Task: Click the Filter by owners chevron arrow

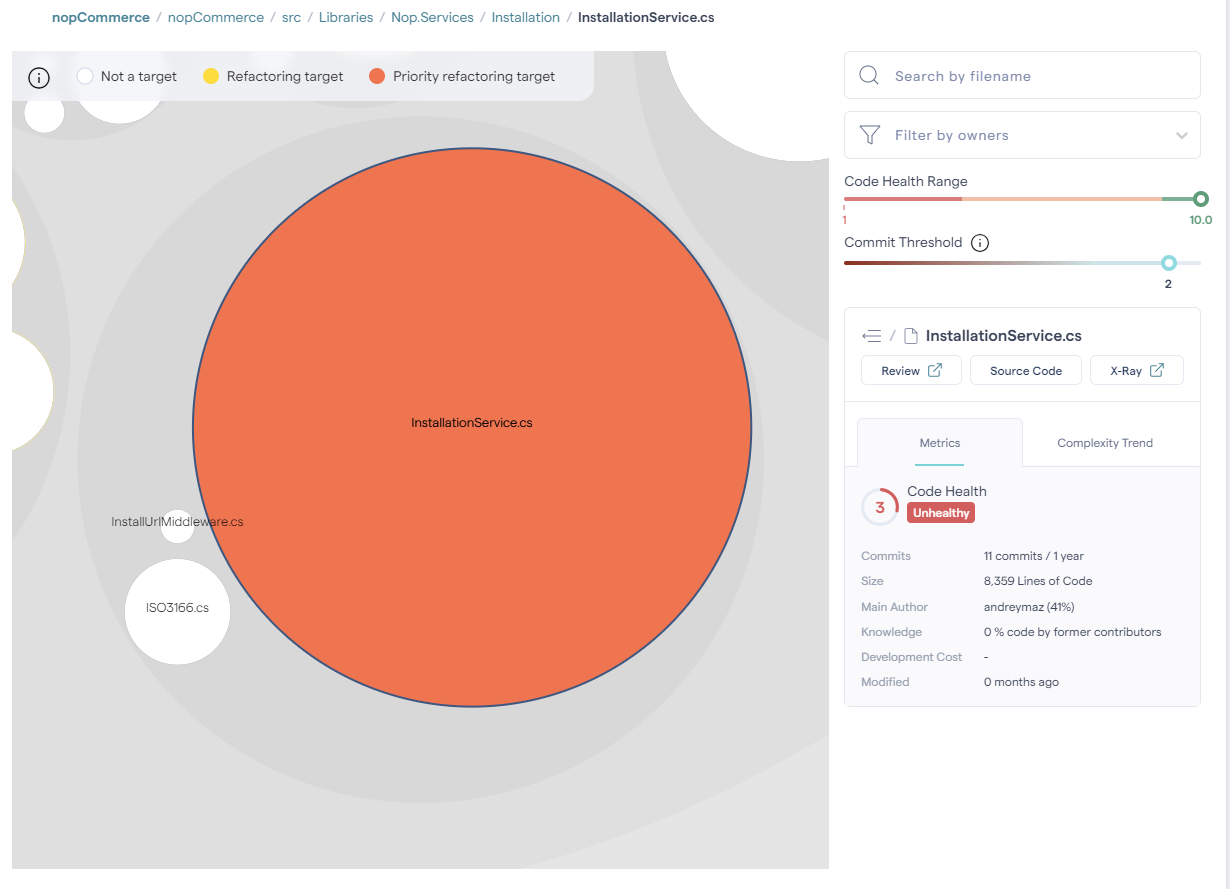Action: pyautogui.click(x=1182, y=136)
